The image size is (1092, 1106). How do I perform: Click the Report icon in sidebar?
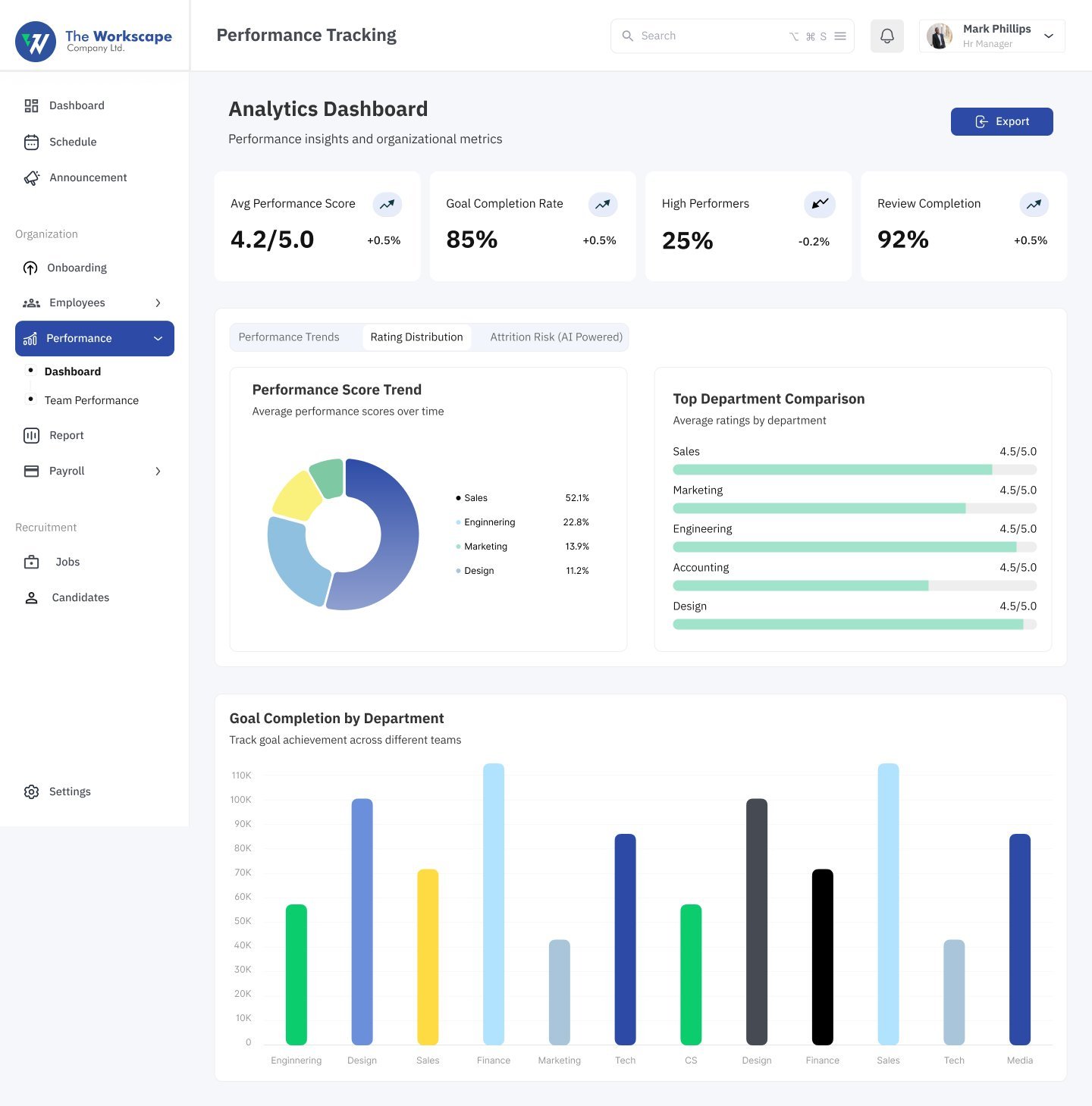[31, 435]
